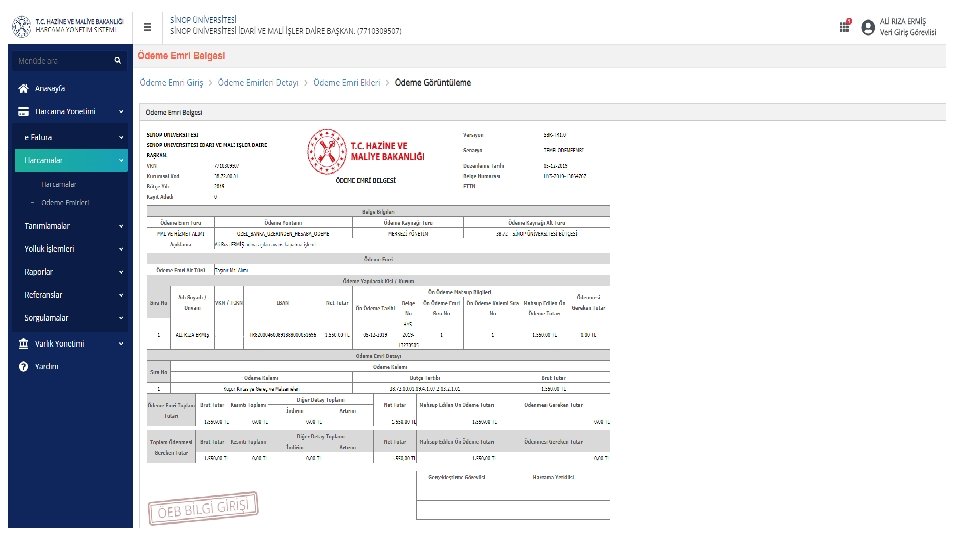960x540 pixels.
Task: Open Anasayfa from the sidebar
Action: coord(50,88)
